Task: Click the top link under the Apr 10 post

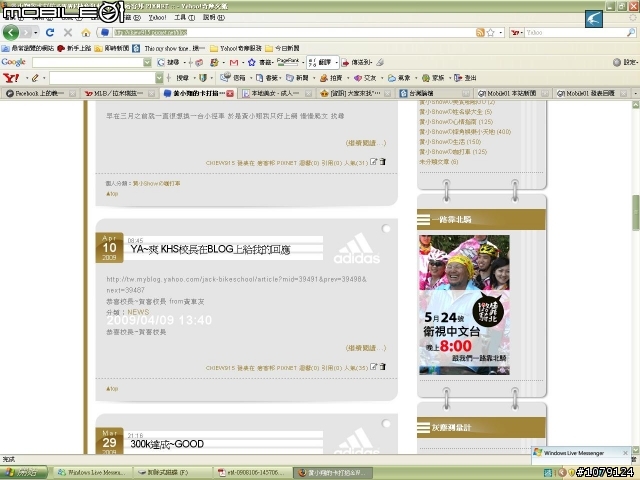Action: click(x=112, y=389)
